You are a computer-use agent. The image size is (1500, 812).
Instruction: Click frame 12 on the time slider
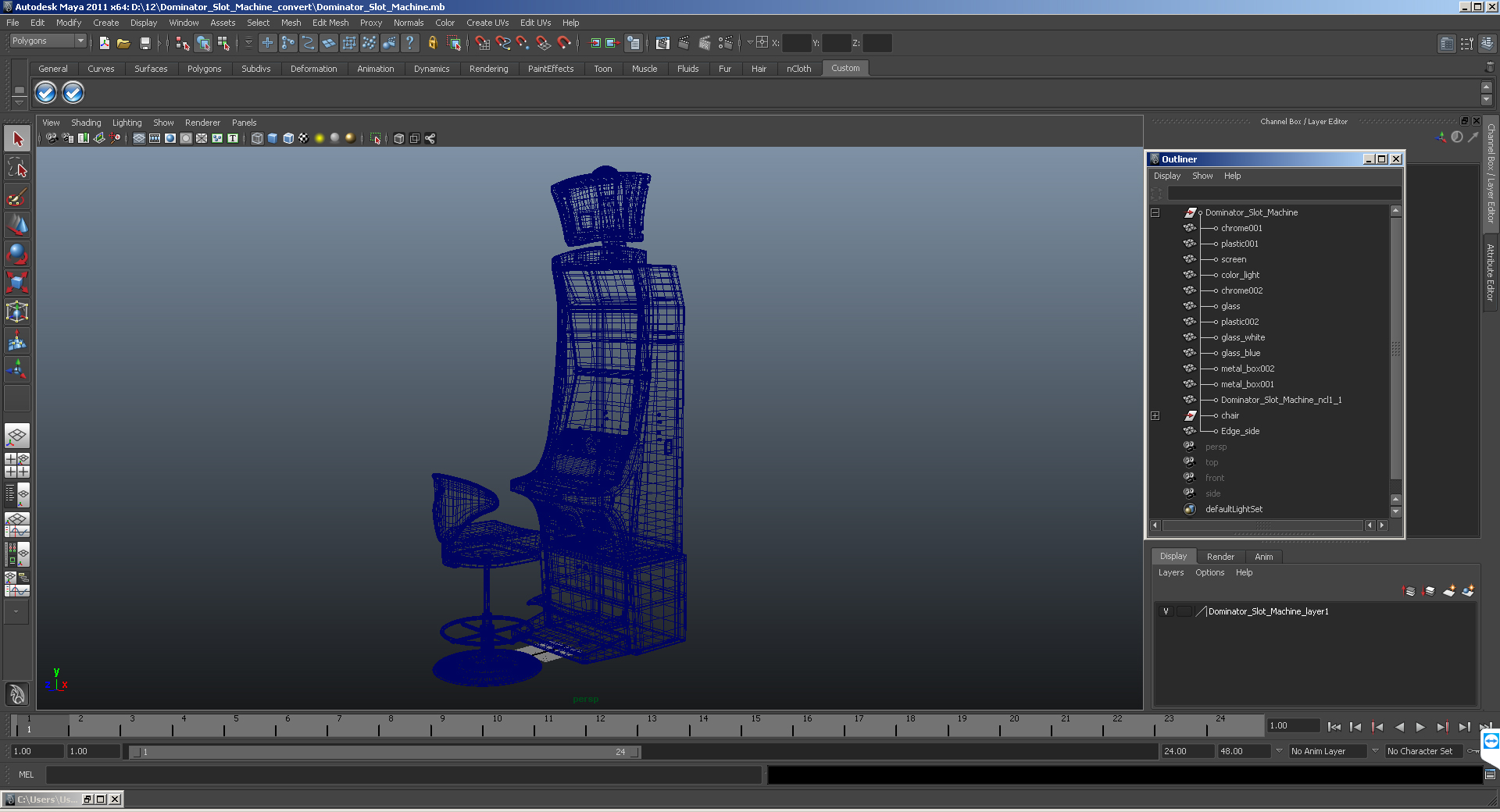coord(599,725)
